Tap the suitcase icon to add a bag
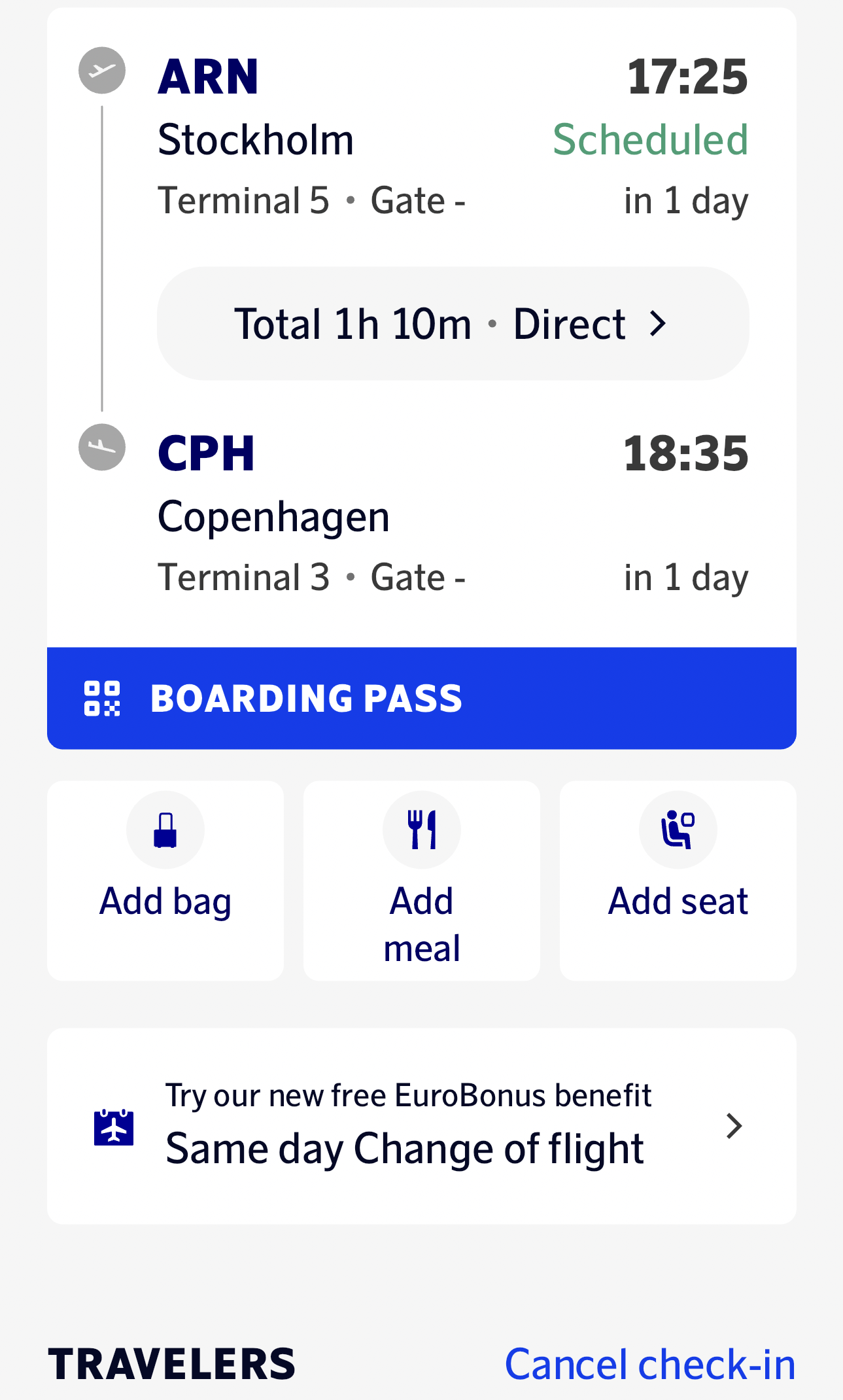The height and width of the screenshot is (1400, 843). pos(165,830)
